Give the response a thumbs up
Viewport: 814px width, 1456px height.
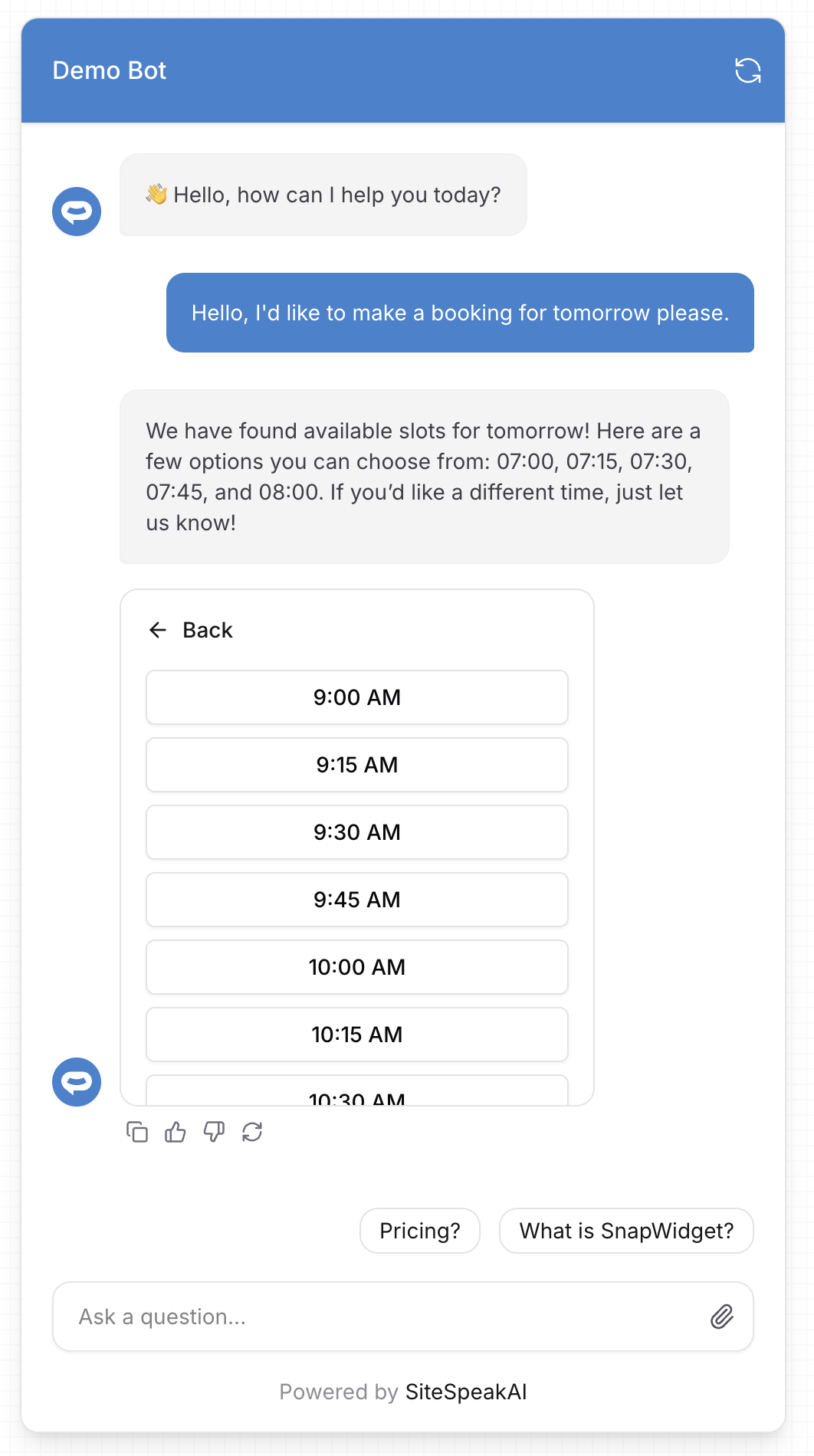coord(176,1132)
